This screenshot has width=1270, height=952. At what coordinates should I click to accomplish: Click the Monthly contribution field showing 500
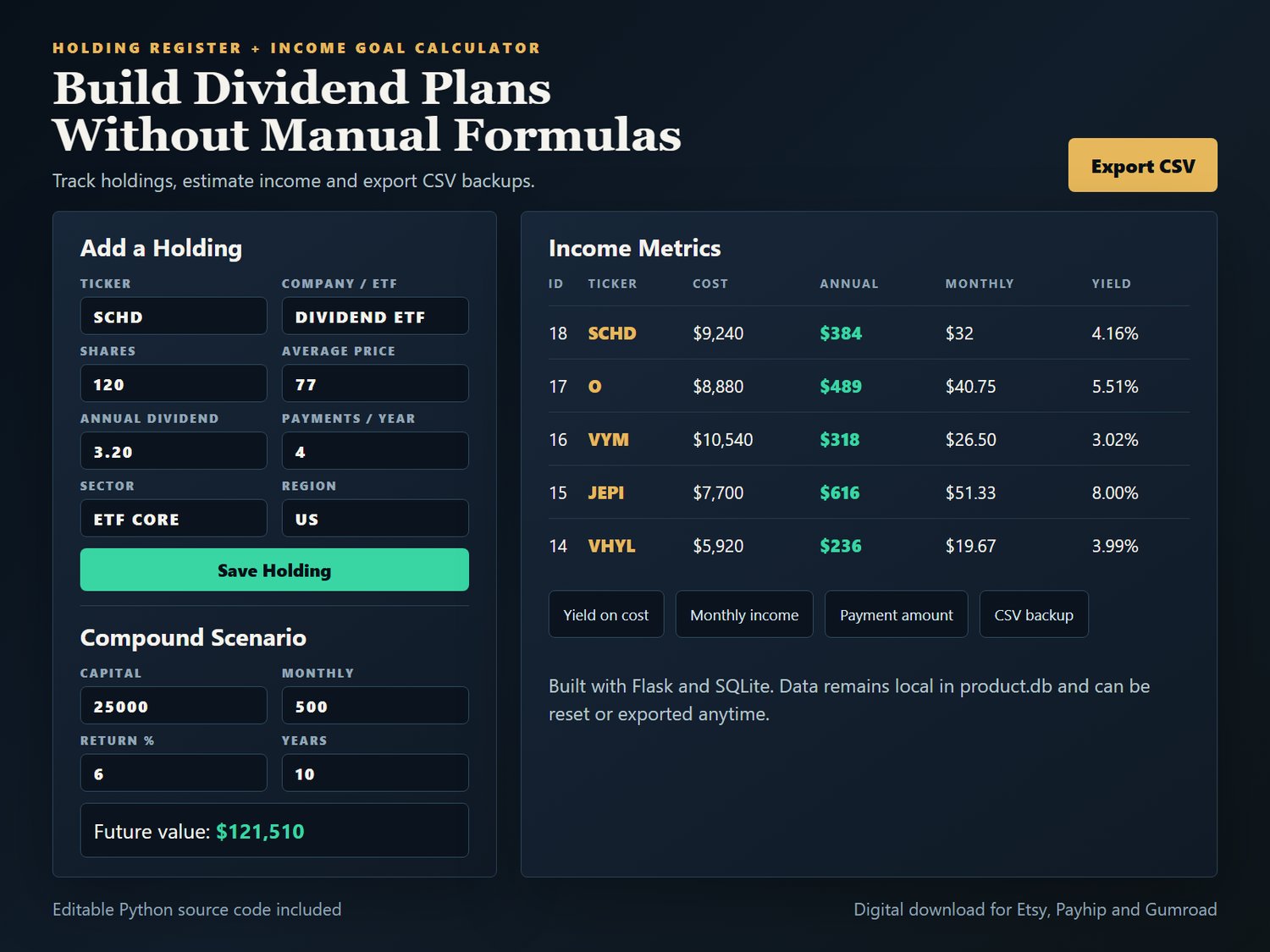375,705
